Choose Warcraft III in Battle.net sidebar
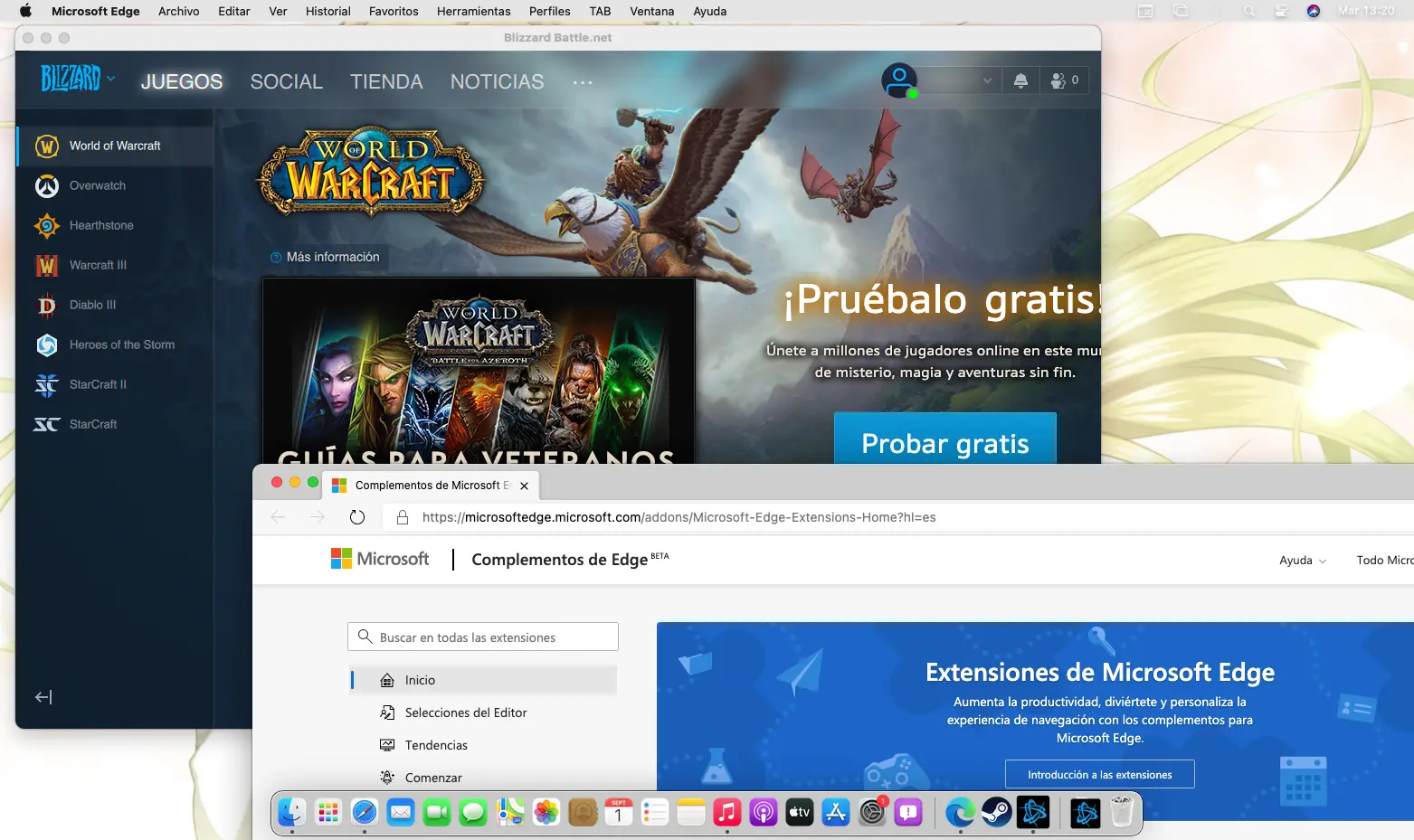The width and height of the screenshot is (1414, 840). click(x=115, y=265)
